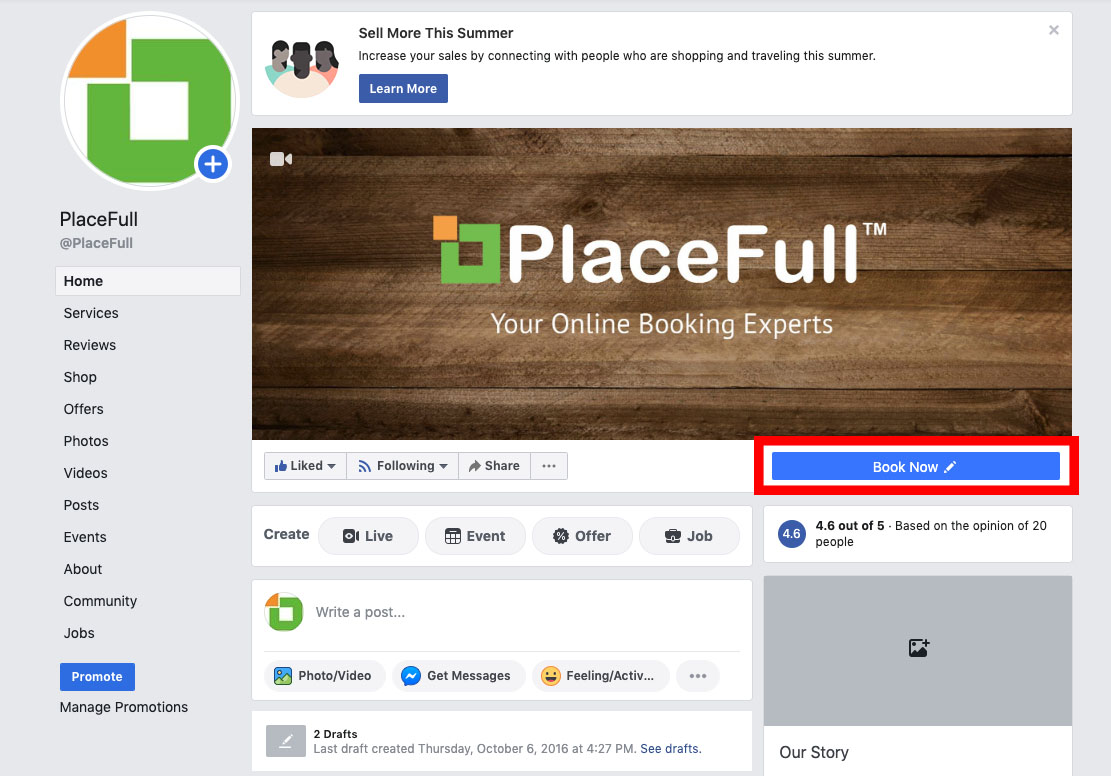The height and width of the screenshot is (776, 1111).
Task: Create an Event
Action: (475, 536)
